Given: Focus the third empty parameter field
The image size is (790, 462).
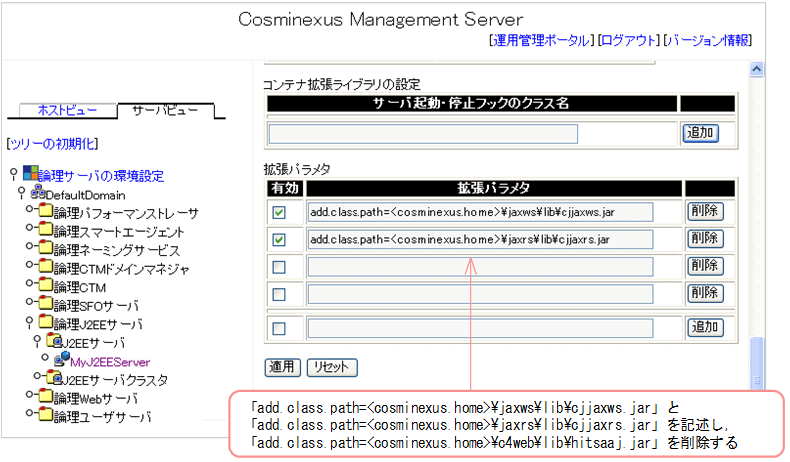Looking at the screenshot, I should click(480, 267).
